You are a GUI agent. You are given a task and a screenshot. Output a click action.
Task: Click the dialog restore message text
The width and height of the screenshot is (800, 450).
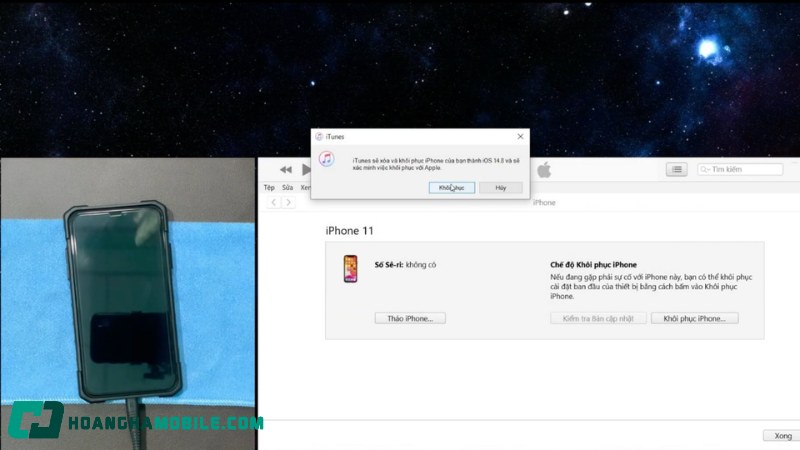tap(436, 164)
